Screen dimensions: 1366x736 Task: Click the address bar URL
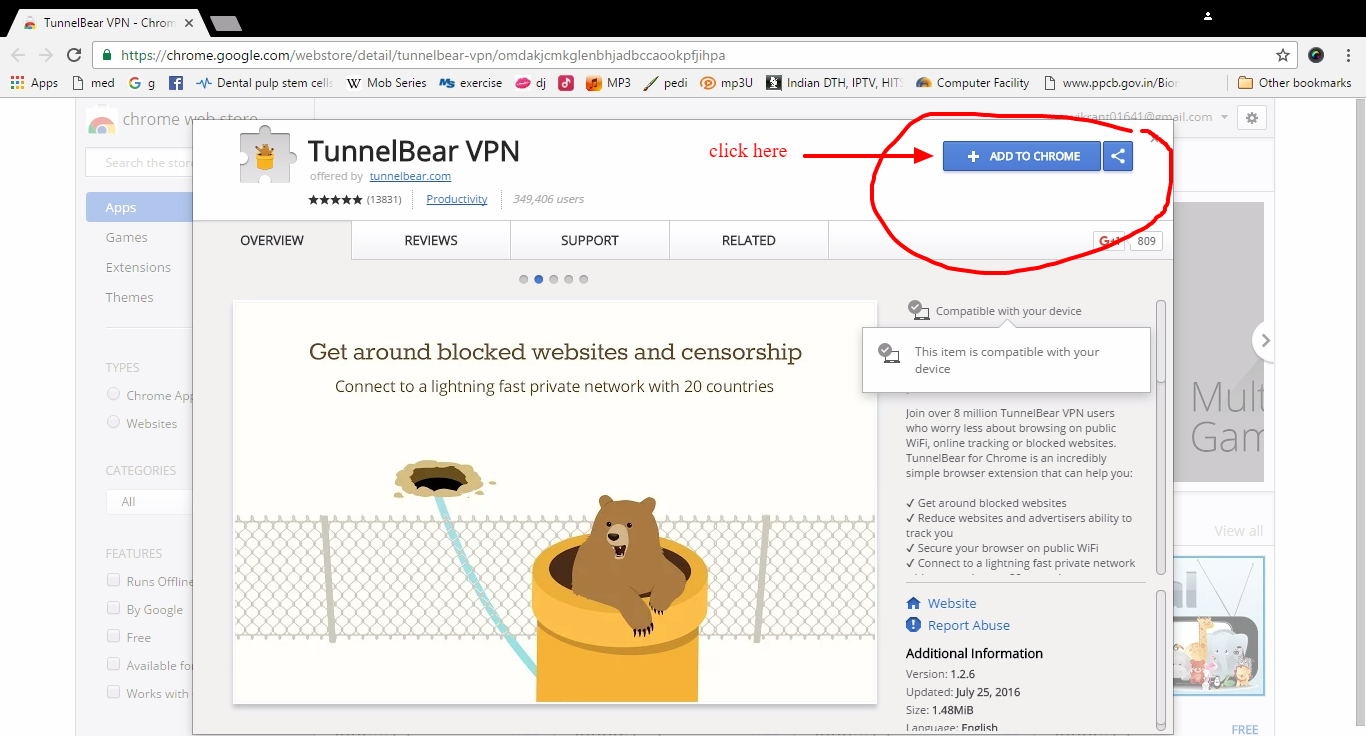tap(423, 55)
